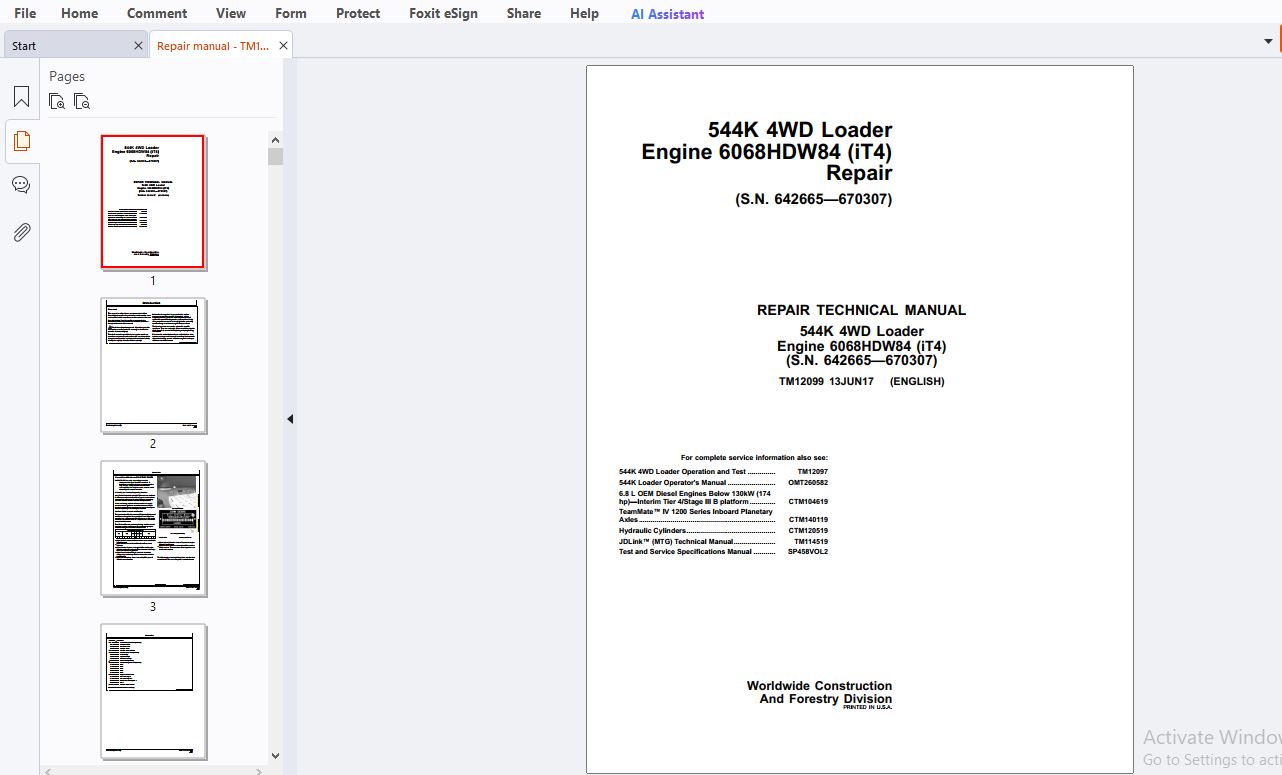
Task: Click the horizontal scrollbar right arrow in Pages
Action: [261, 770]
